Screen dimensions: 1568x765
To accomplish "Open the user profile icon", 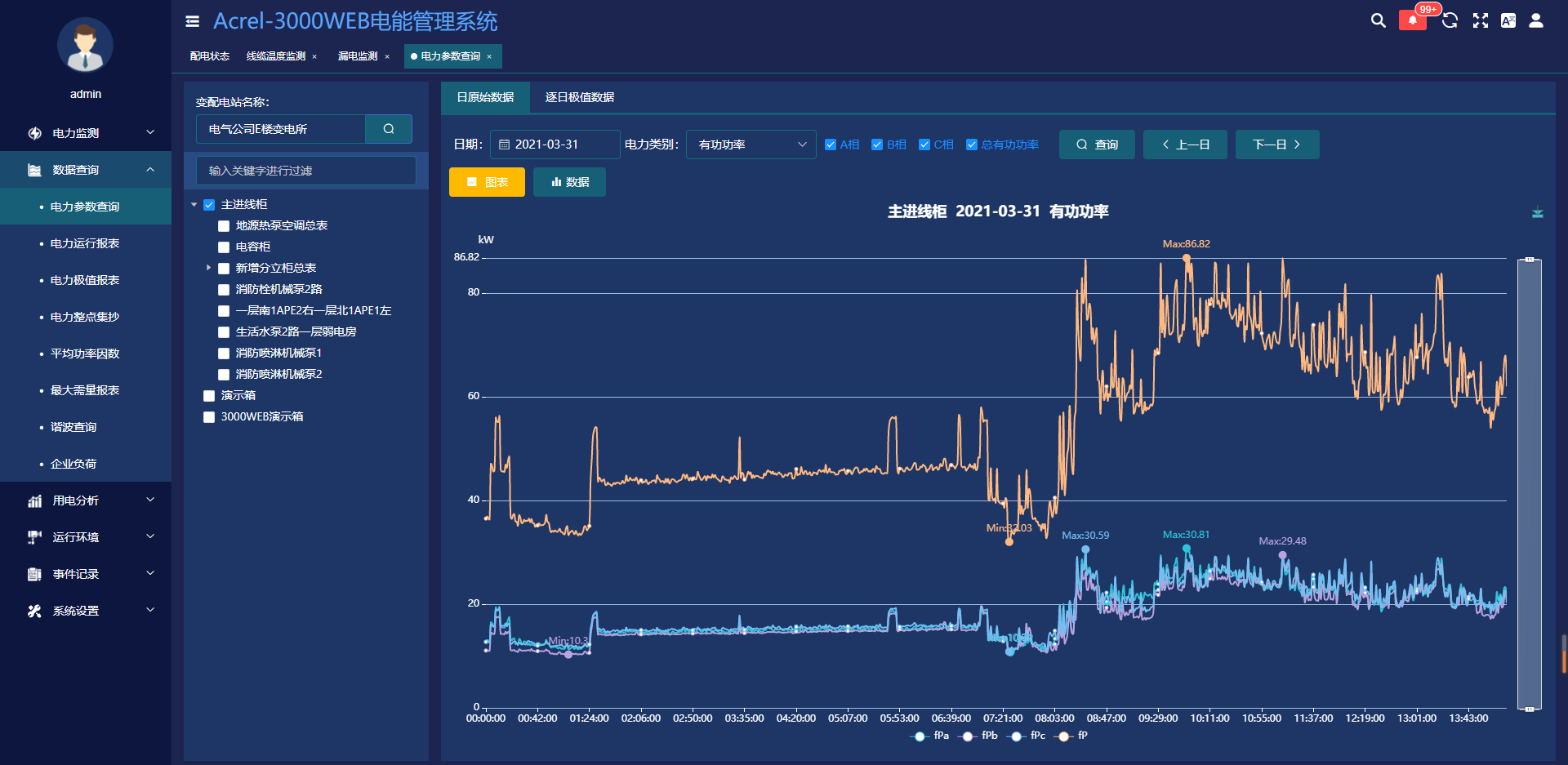I will [x=1536, y=20].
